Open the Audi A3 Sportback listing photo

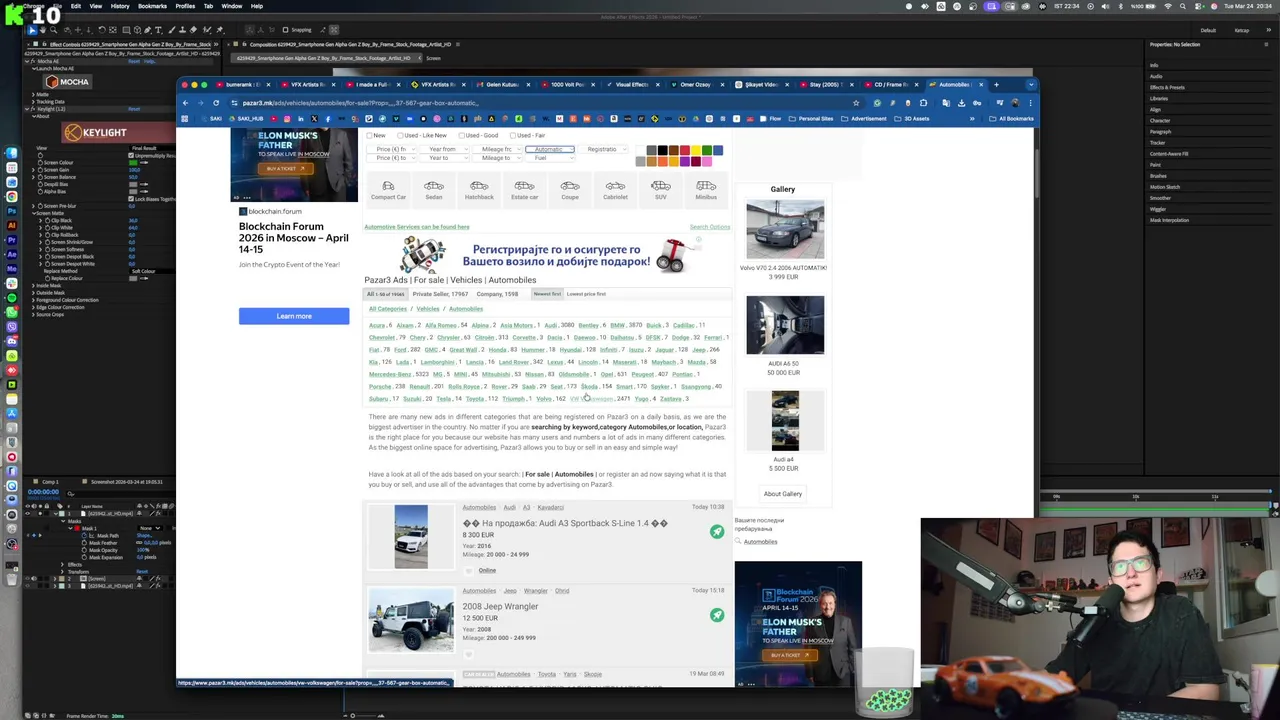pos(411,537)
